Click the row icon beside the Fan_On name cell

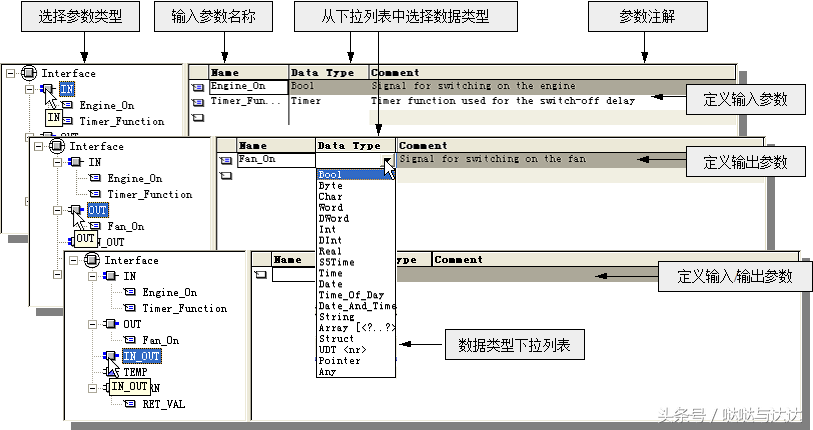coord(226,161)
